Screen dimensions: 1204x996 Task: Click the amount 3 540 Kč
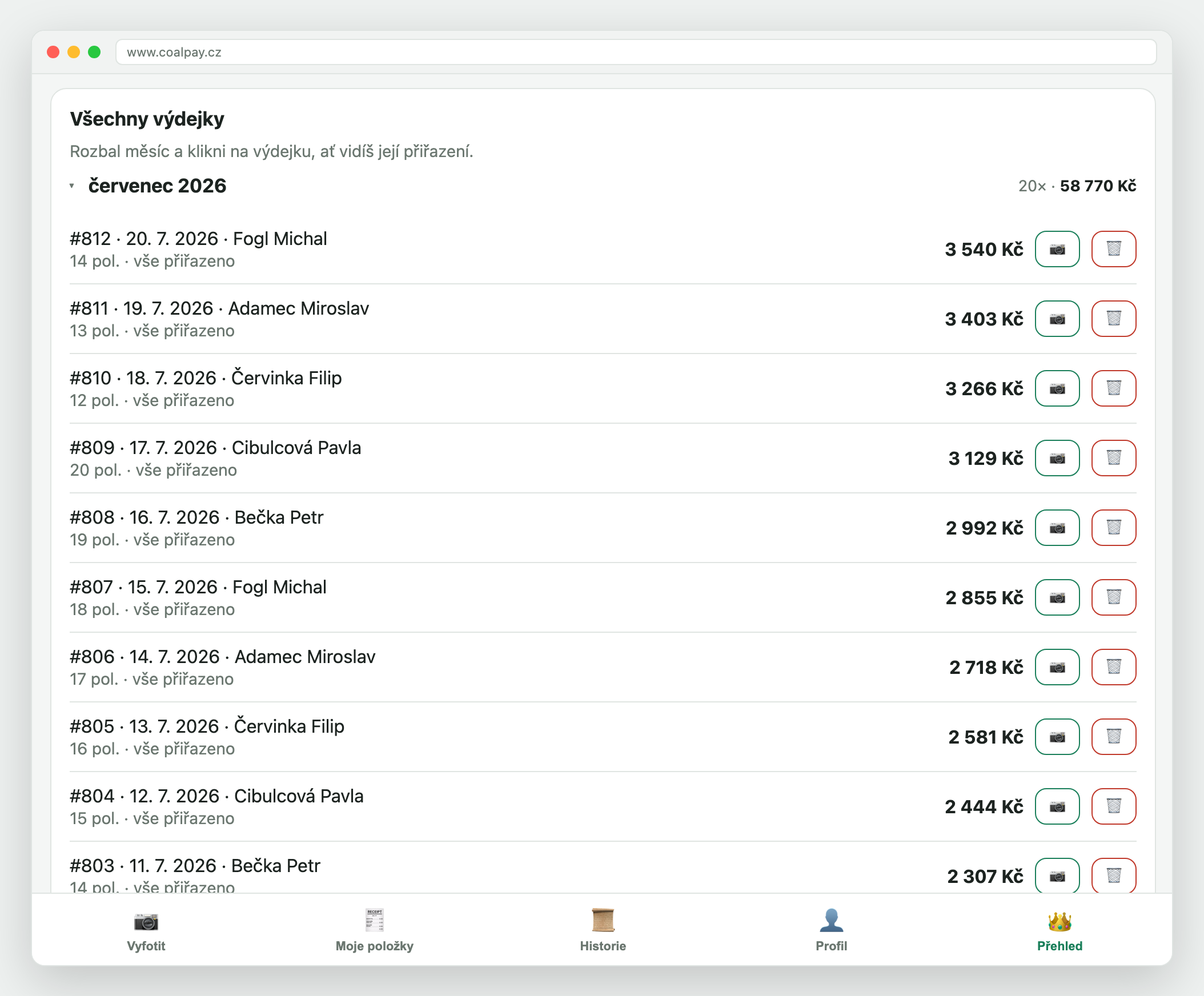tap(984, 250)
